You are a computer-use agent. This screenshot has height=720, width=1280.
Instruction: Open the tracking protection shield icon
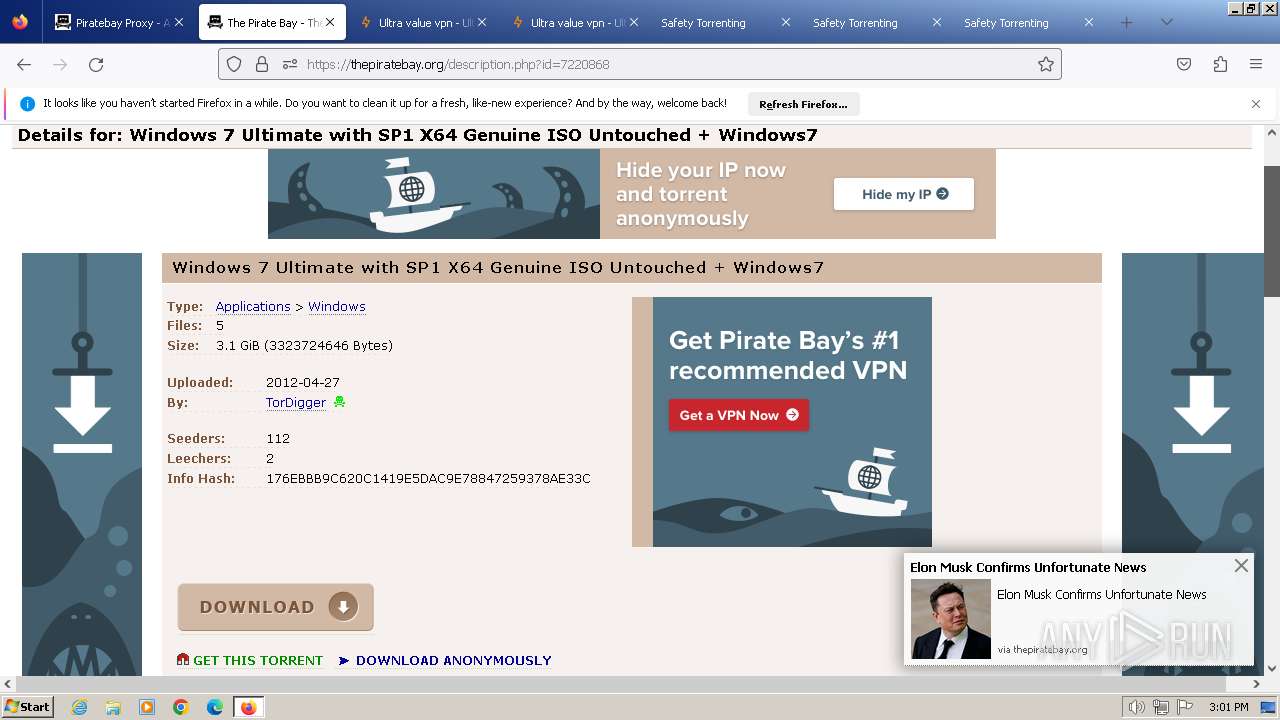coord(234,64)
